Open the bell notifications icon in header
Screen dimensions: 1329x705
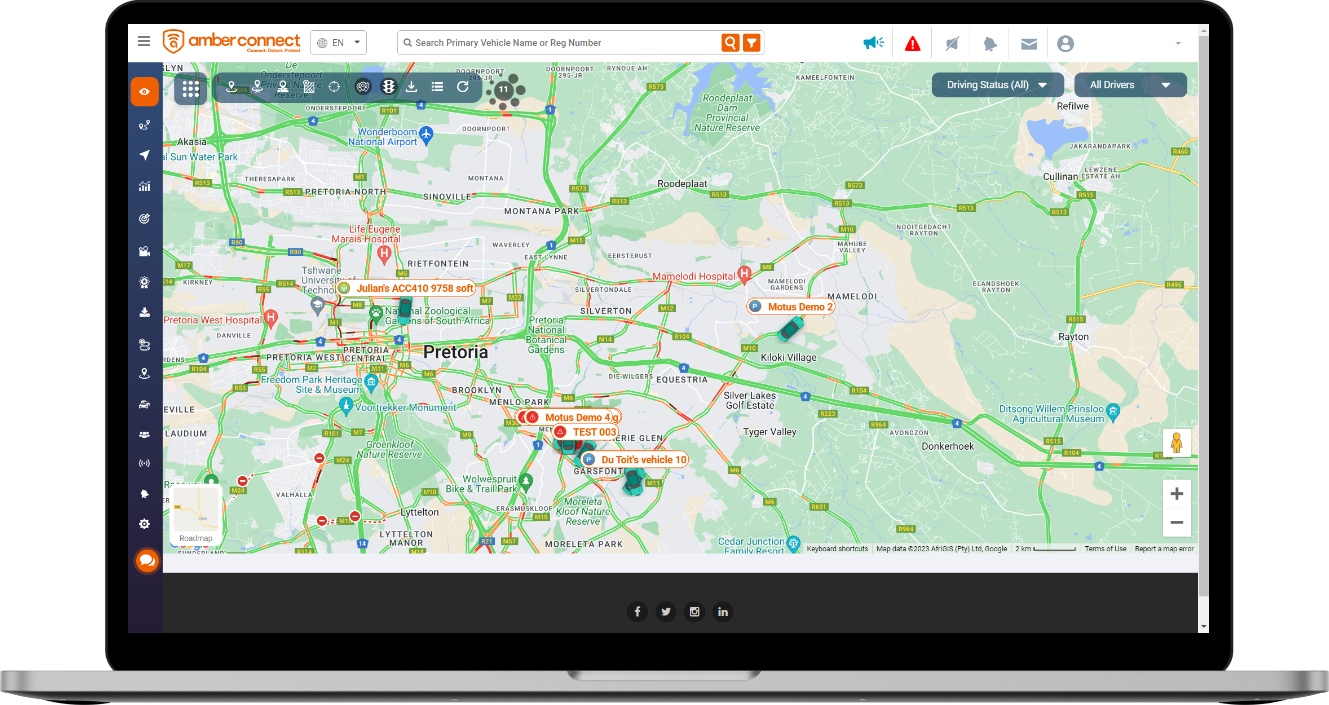pos(990,43)
